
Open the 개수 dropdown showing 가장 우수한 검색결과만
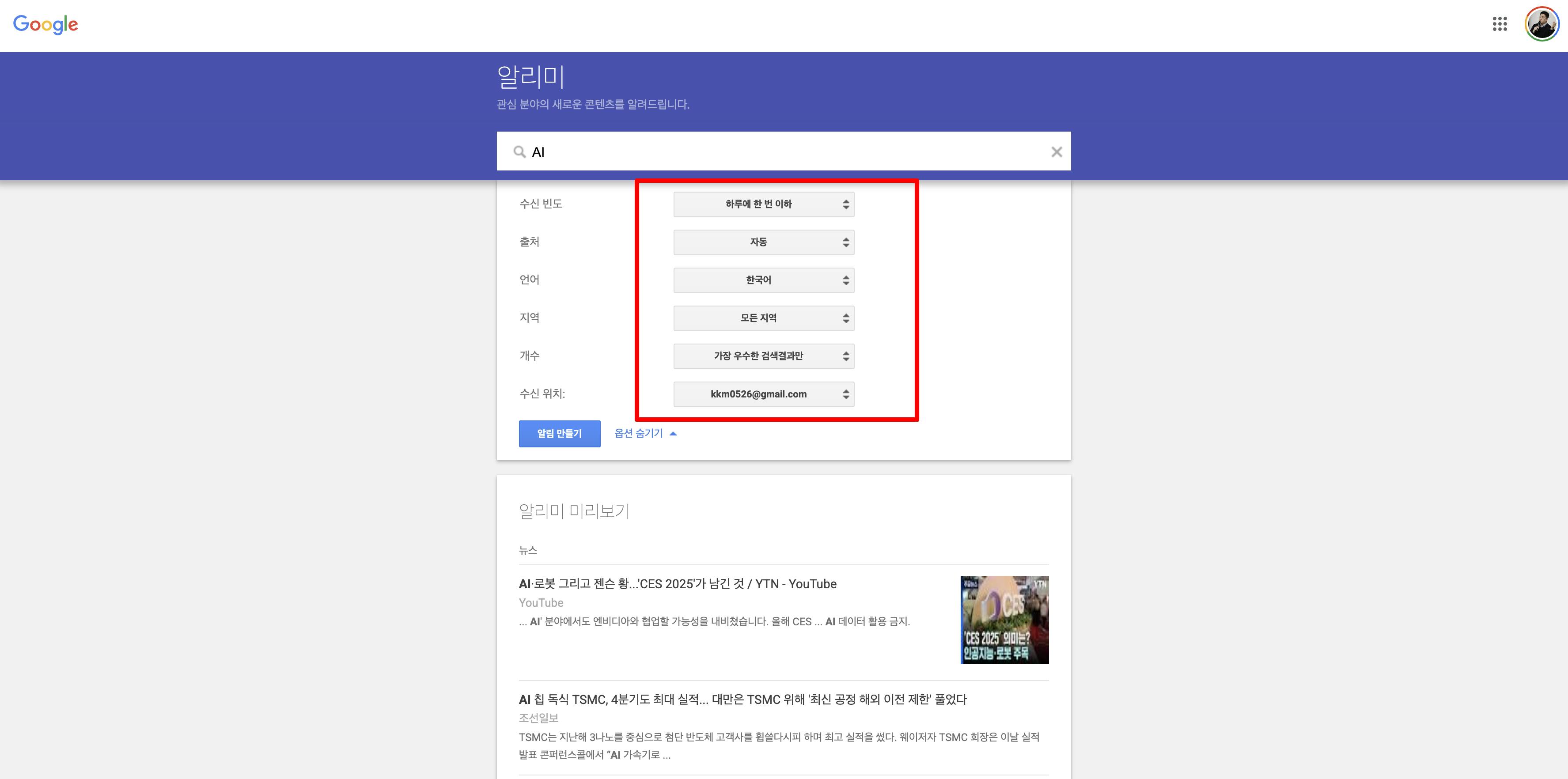point(764,356)
